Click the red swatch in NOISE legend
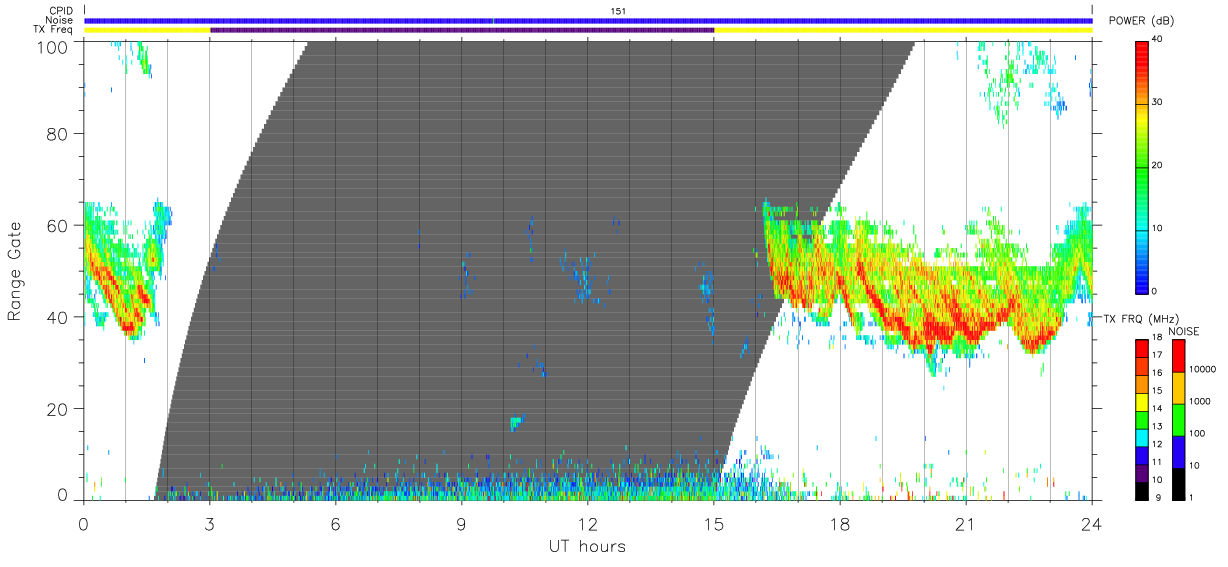The width and height of the screenshot is (1228, 567). click(1178, 356)
